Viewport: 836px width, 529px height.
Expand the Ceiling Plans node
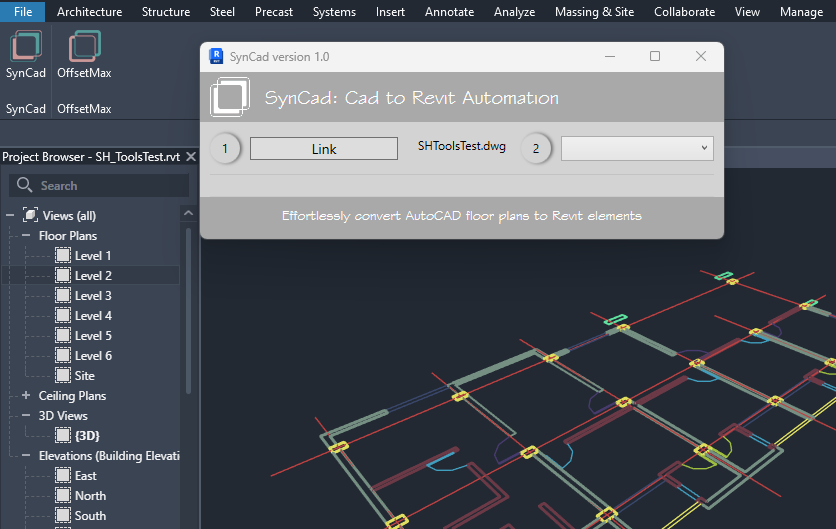26,395
